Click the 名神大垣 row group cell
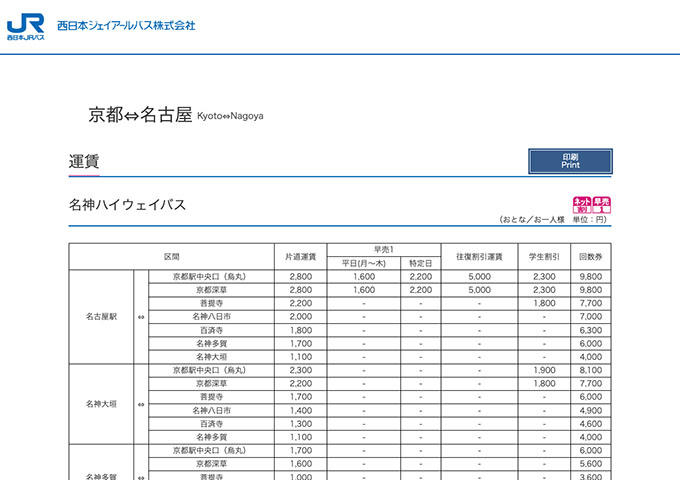Viewport: 680px width, 480px height. (101, 404)
